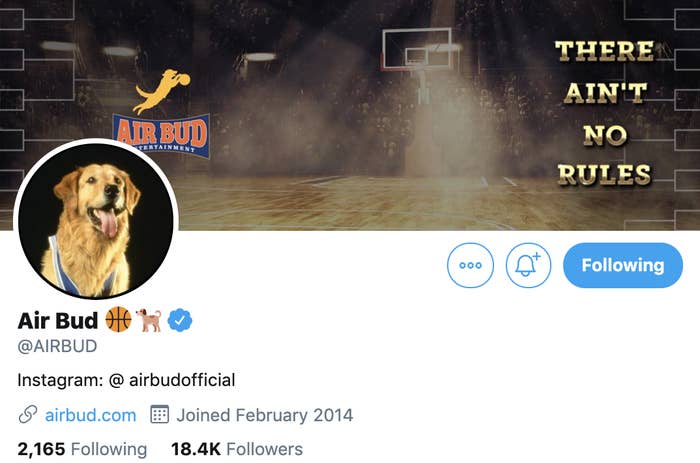
Task: Click the blue verified checkmark badge
Action: point(180,320)
